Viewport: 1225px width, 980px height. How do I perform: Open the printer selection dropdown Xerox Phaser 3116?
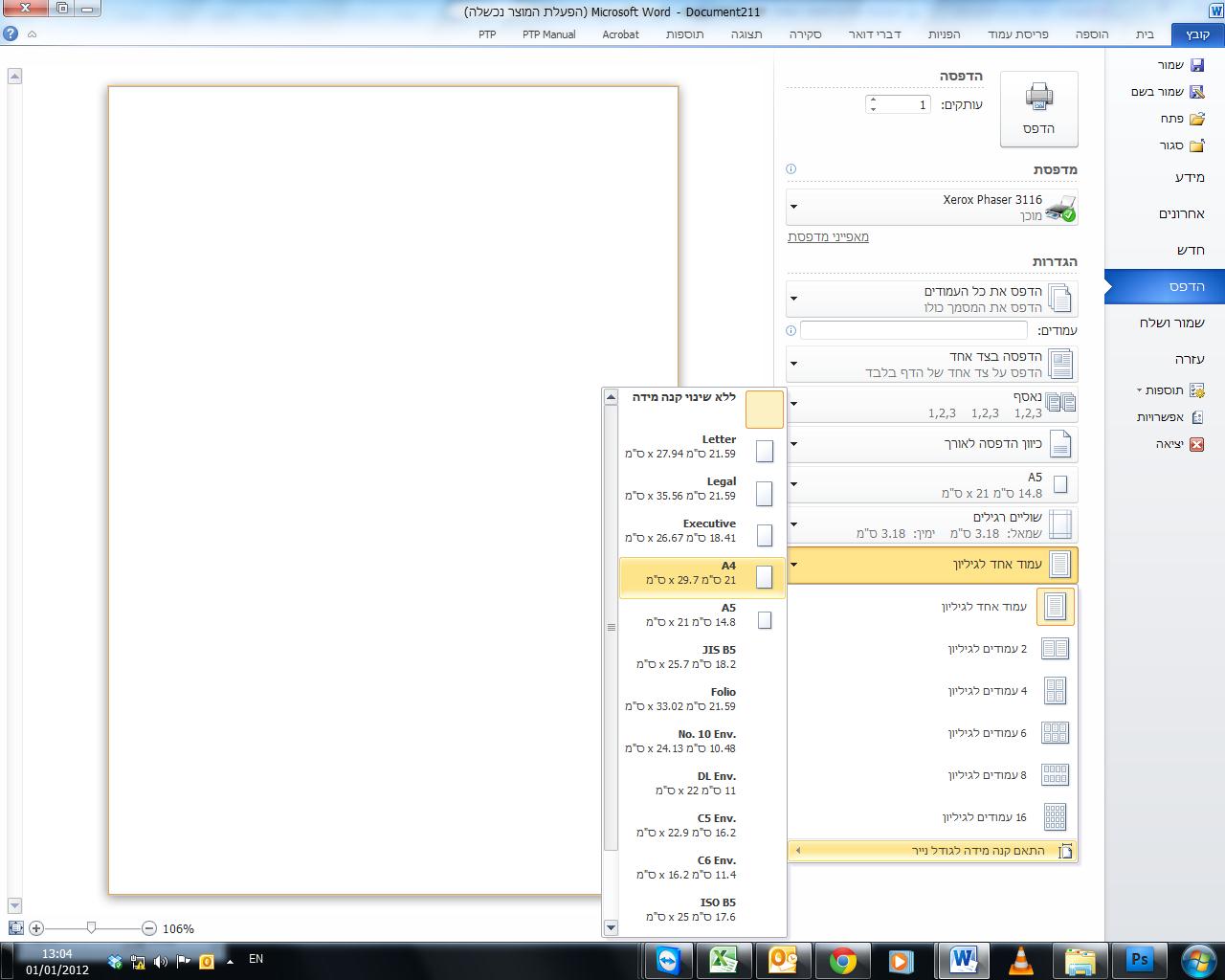932,207
